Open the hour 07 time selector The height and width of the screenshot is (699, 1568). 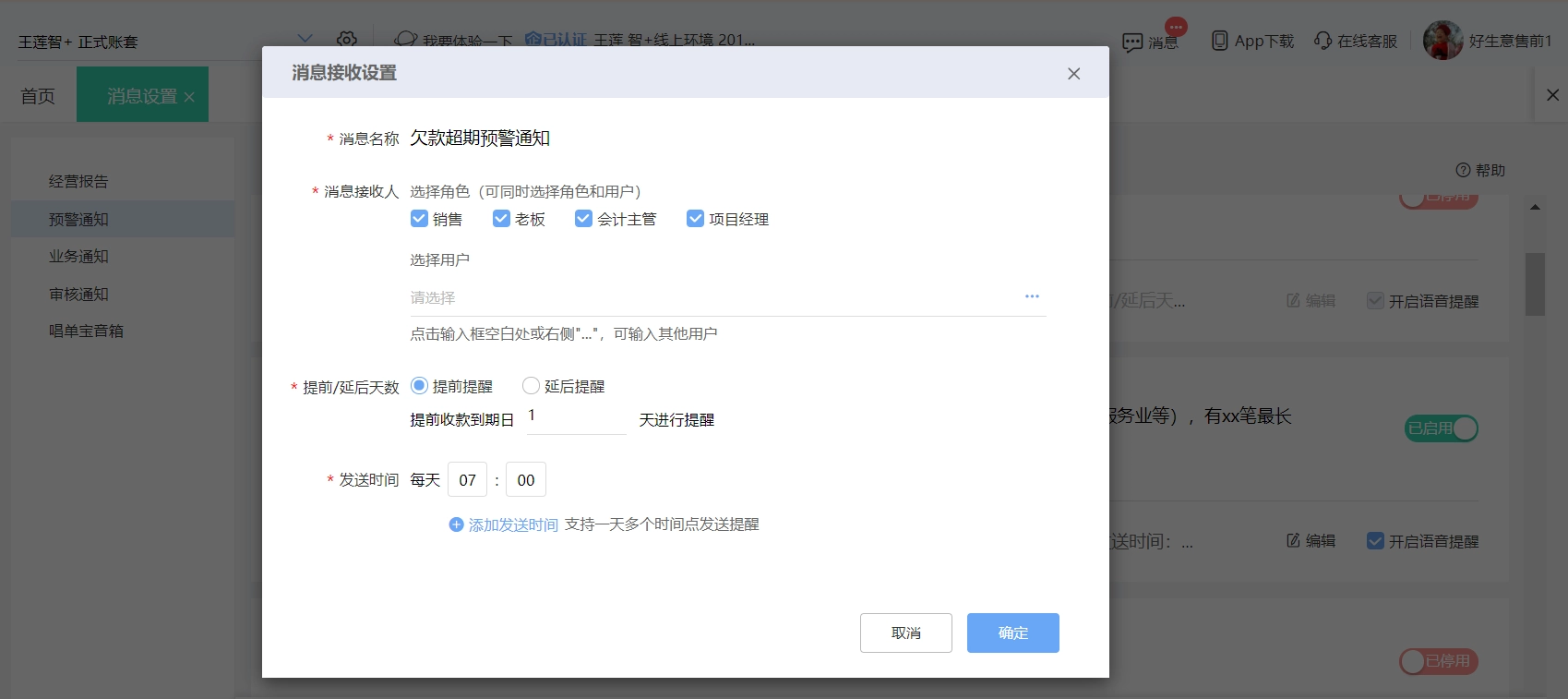point(467,480)
